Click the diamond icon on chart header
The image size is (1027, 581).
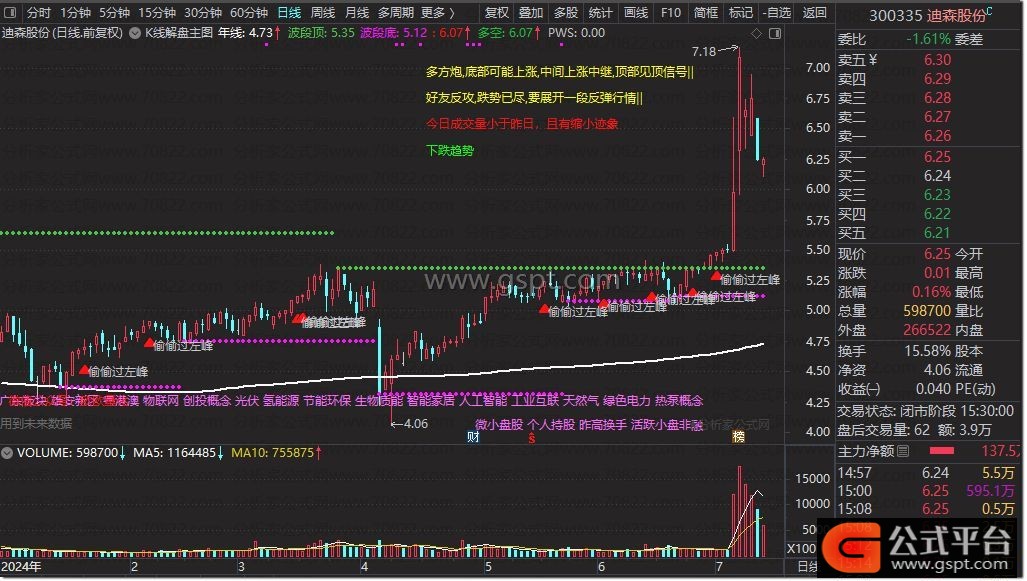[756, 33]
